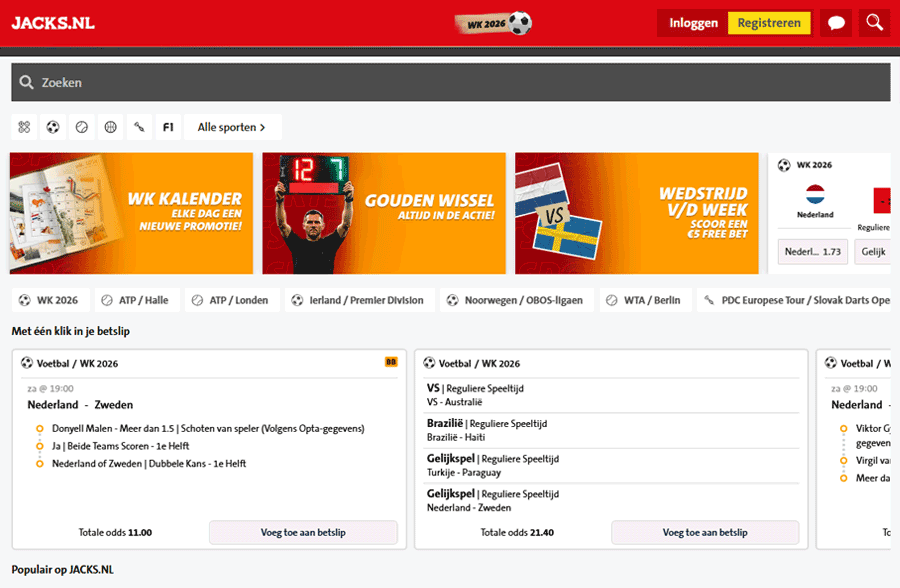Click Inloggen button
Image resolution: width=900 pixels, height=588 pixels.
click(693, 23)
